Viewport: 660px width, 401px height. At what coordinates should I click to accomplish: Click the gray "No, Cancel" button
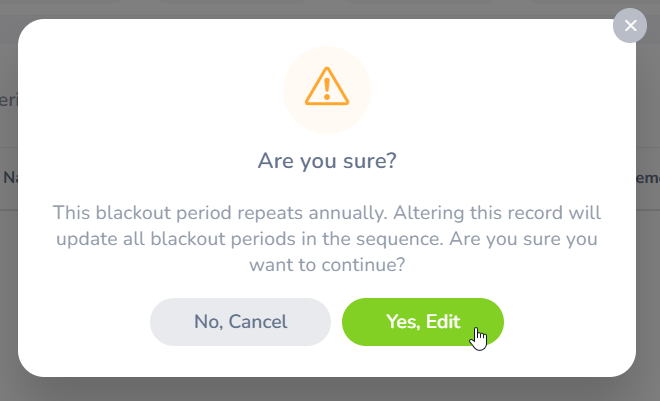[x=240, y=322]
